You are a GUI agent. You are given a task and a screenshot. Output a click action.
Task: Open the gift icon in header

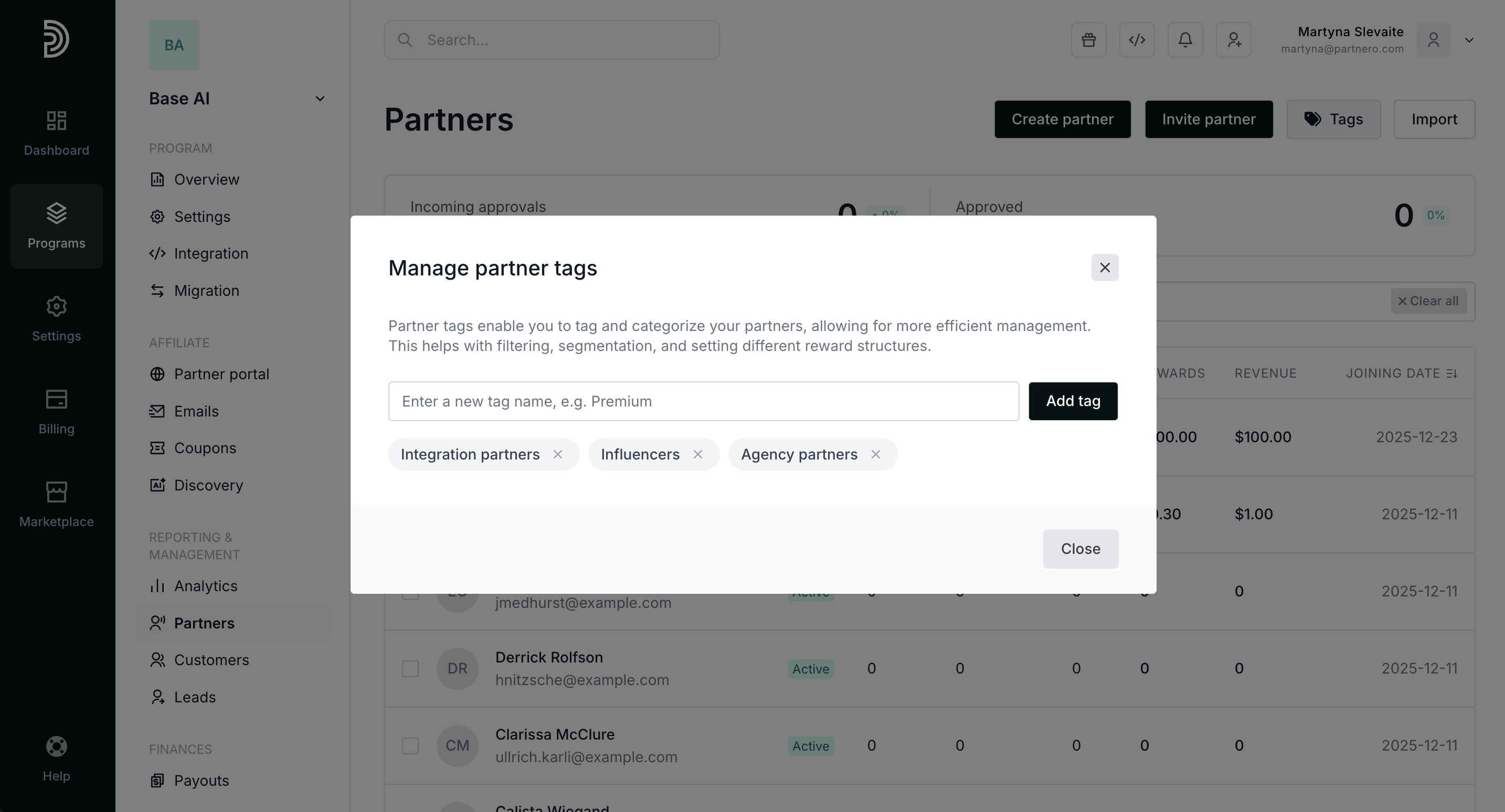[x=1088, y=40]
